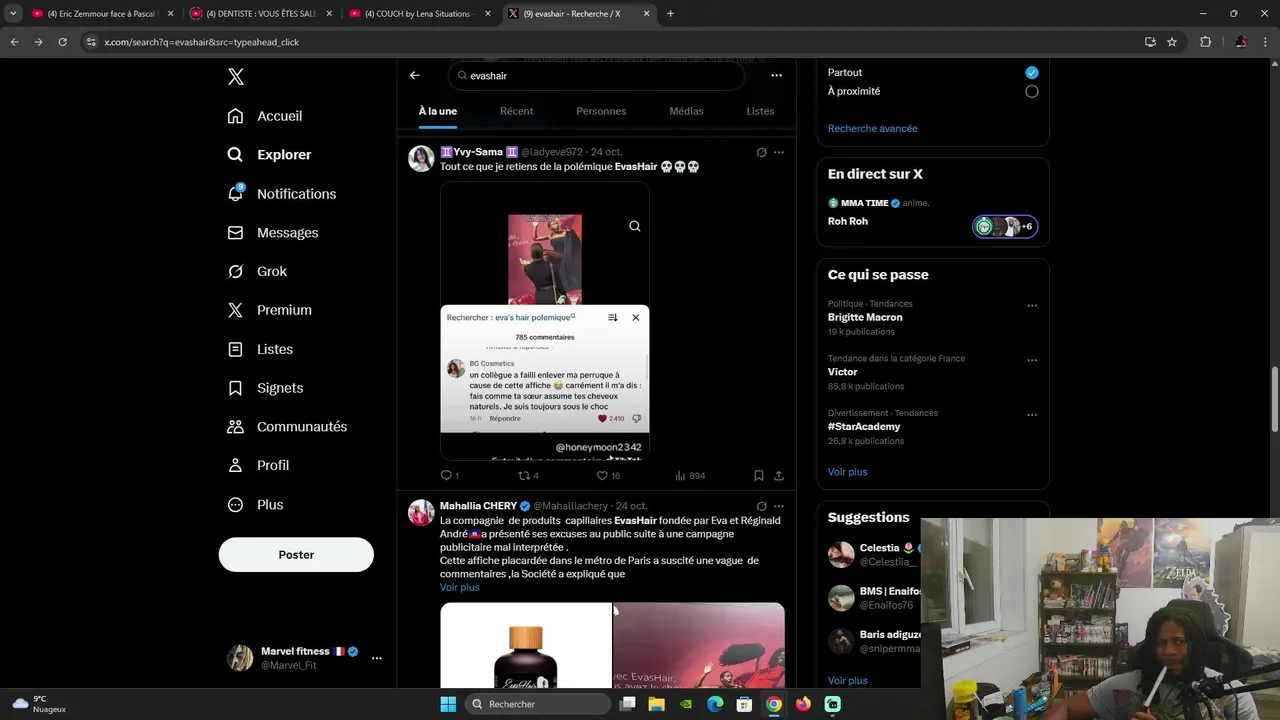Click magnifier icon on Yvy-Sama's image
The image size is (1280, 720).
pos(634,226)
